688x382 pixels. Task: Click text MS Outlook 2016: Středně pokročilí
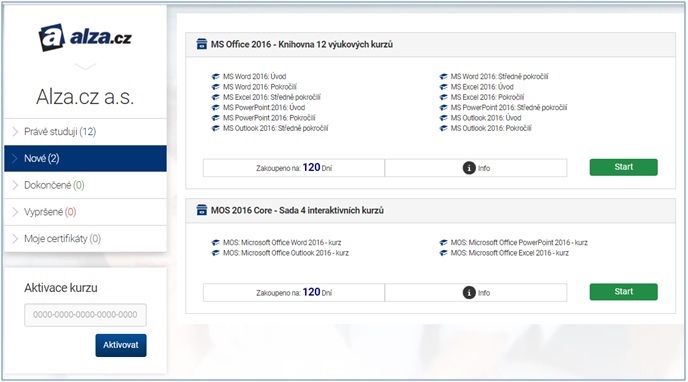click(x=276, y=129)
